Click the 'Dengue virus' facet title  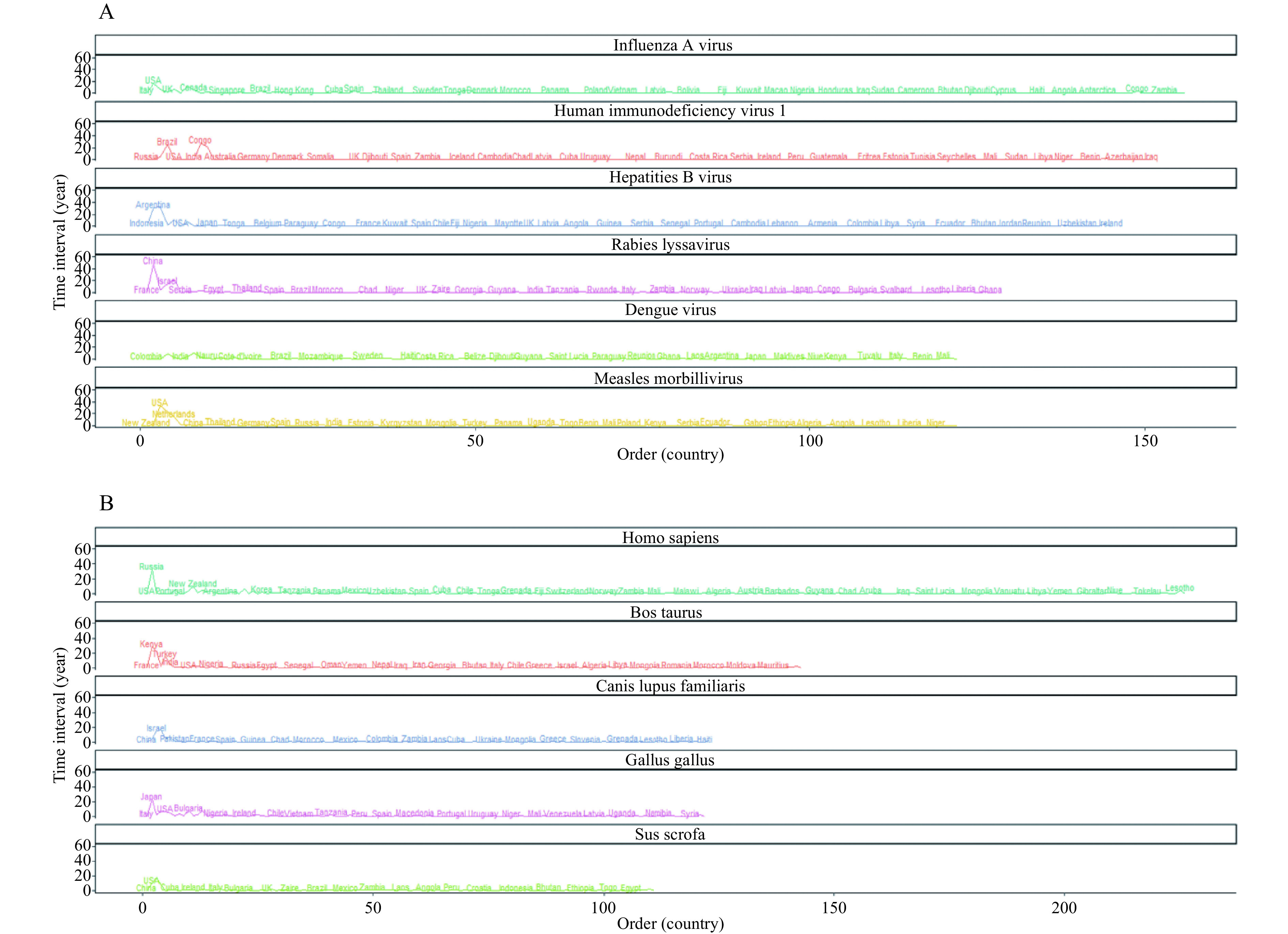[x=670, y=310]
